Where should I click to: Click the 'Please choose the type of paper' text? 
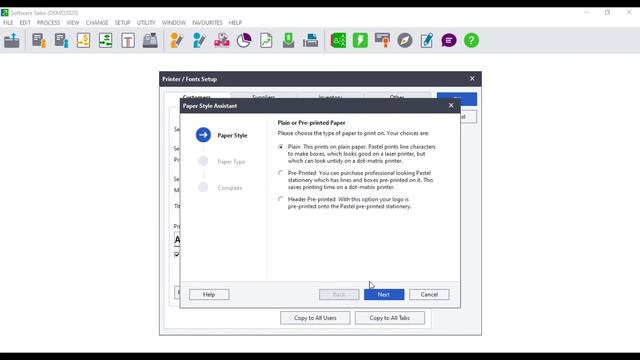point(353,133)
